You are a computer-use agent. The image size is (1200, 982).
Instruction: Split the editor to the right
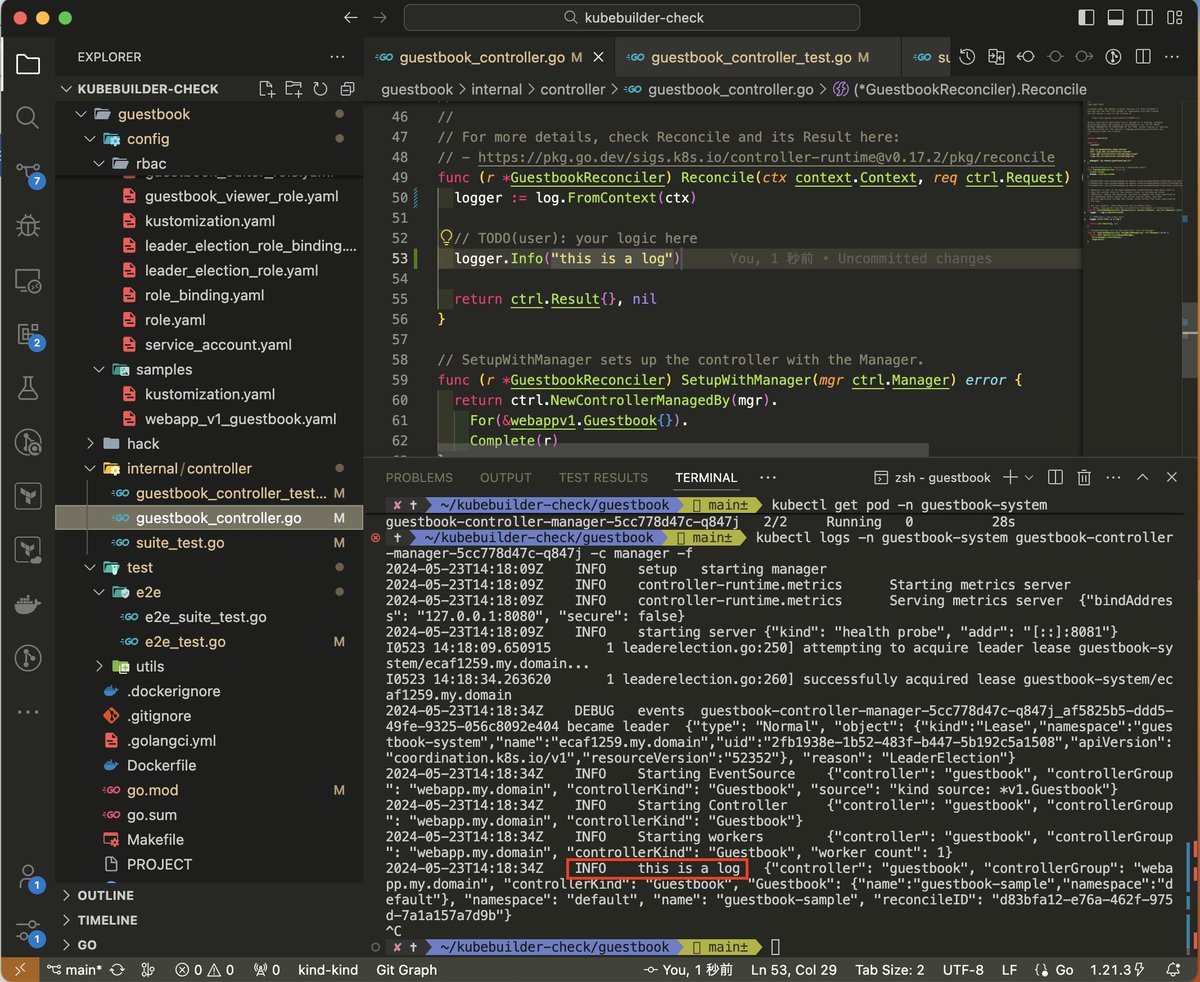[x=1143, y=58]
